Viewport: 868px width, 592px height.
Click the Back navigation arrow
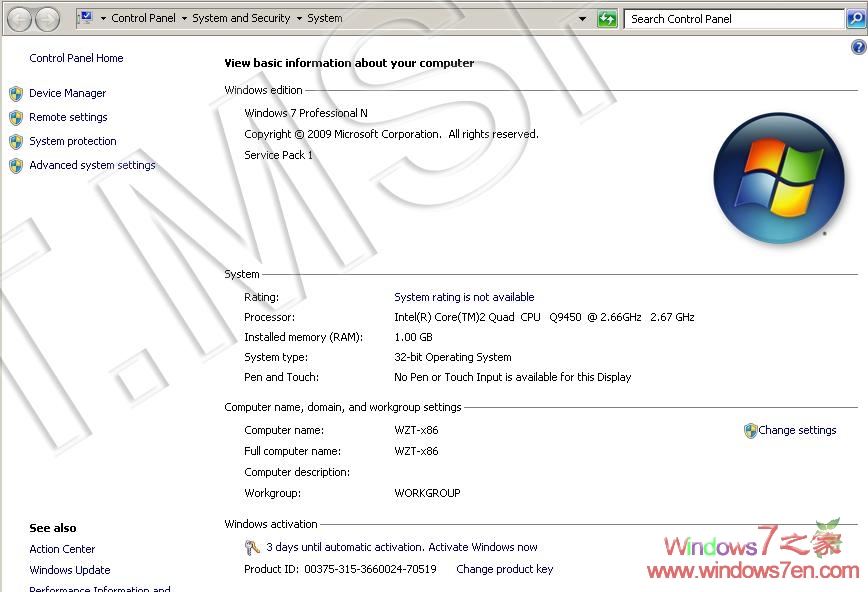click(19, 18)
